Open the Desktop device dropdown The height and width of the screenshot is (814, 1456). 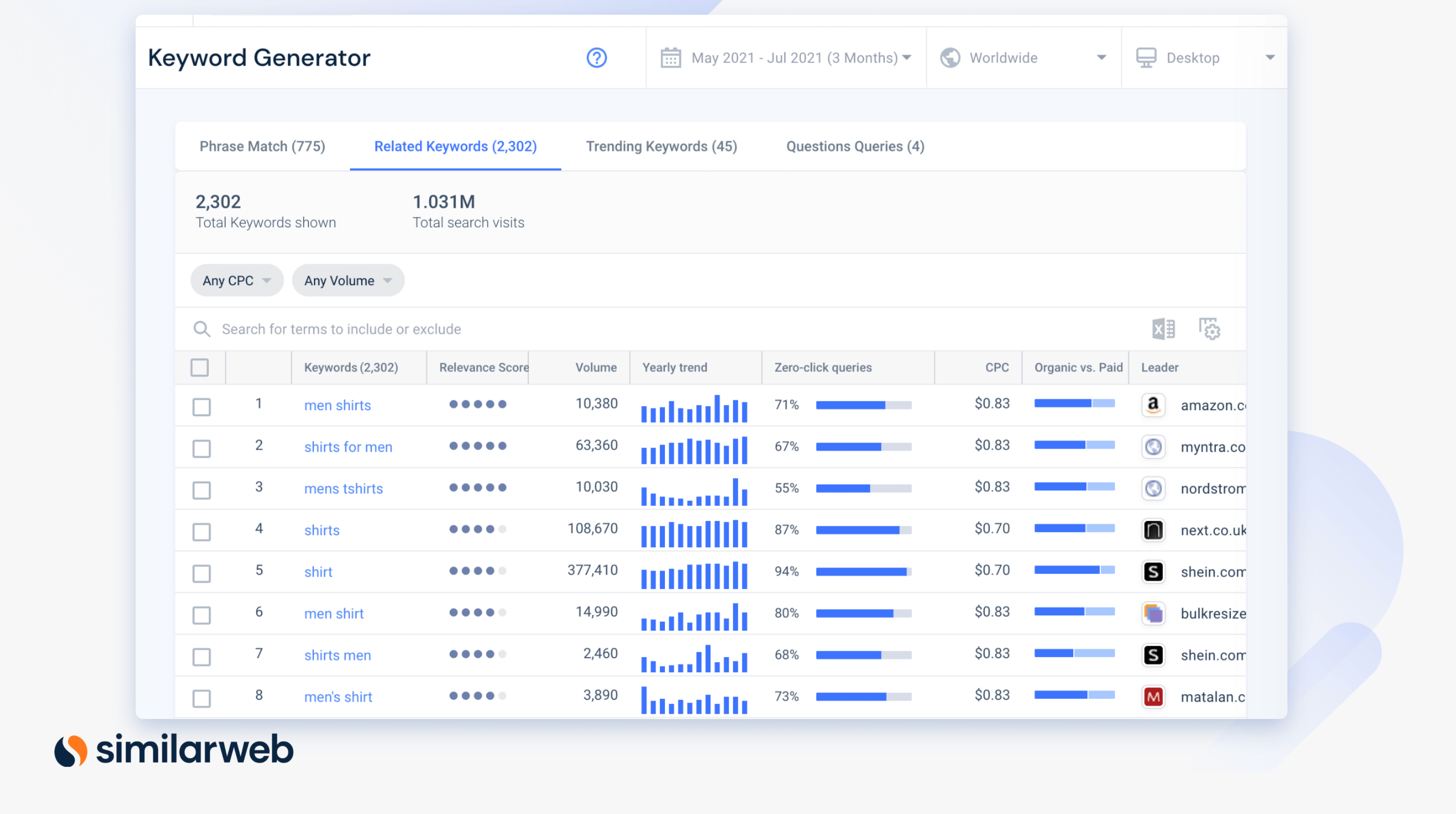[1205, 57]
